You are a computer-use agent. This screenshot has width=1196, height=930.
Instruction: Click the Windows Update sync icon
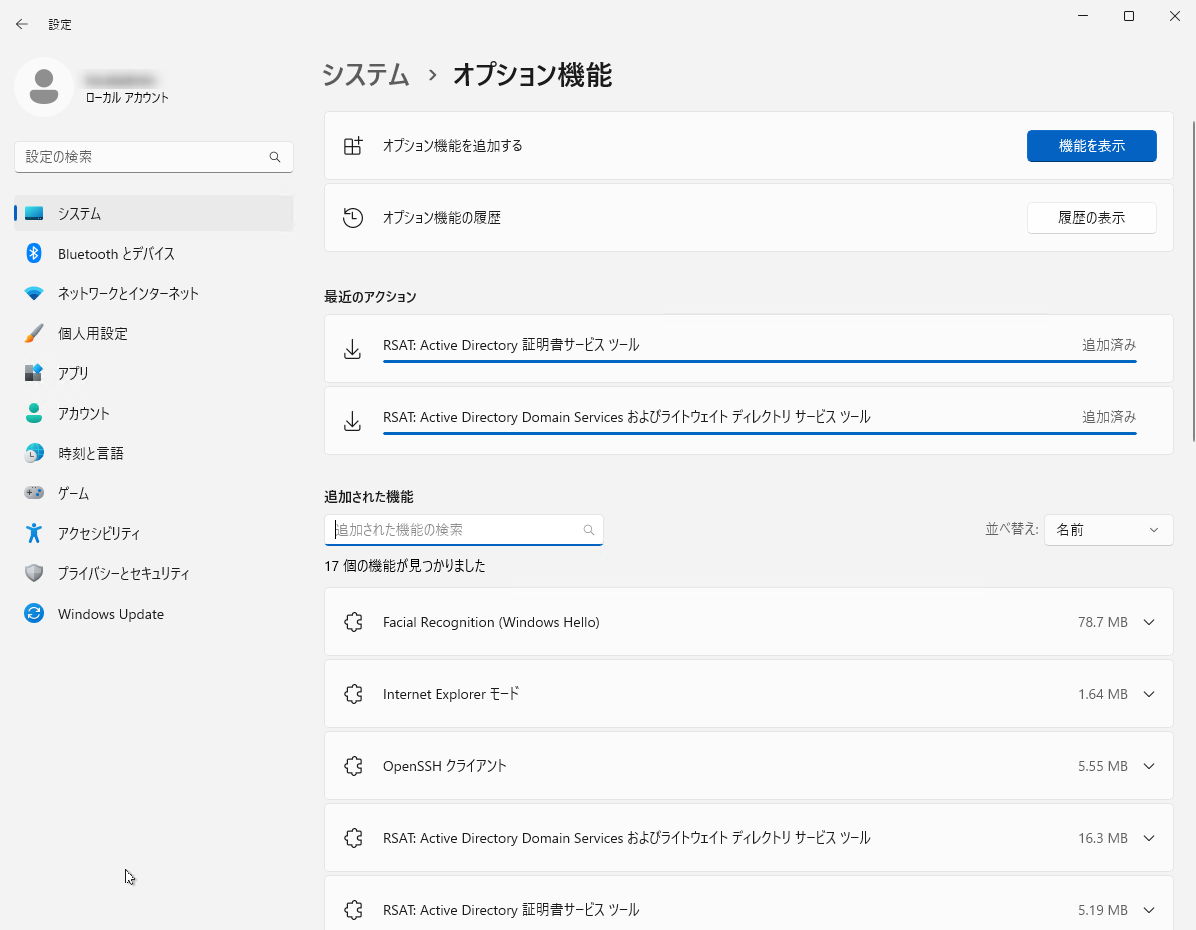click(34, 613)
